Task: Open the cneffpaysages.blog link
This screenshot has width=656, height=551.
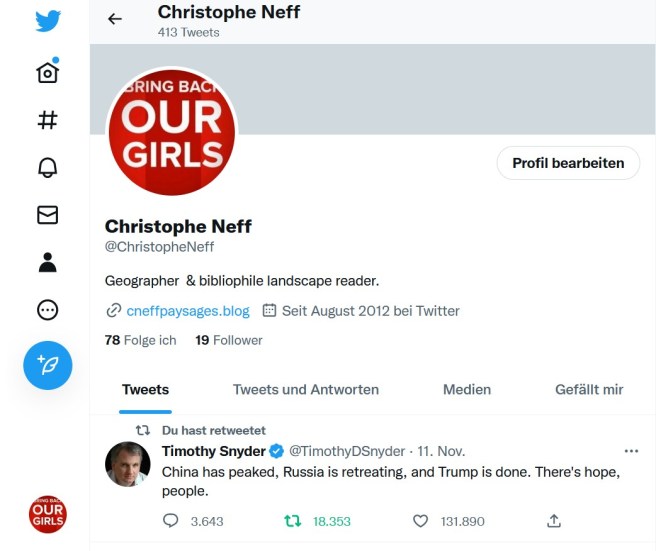Action: pyautogui.click(x=186, y=311)
